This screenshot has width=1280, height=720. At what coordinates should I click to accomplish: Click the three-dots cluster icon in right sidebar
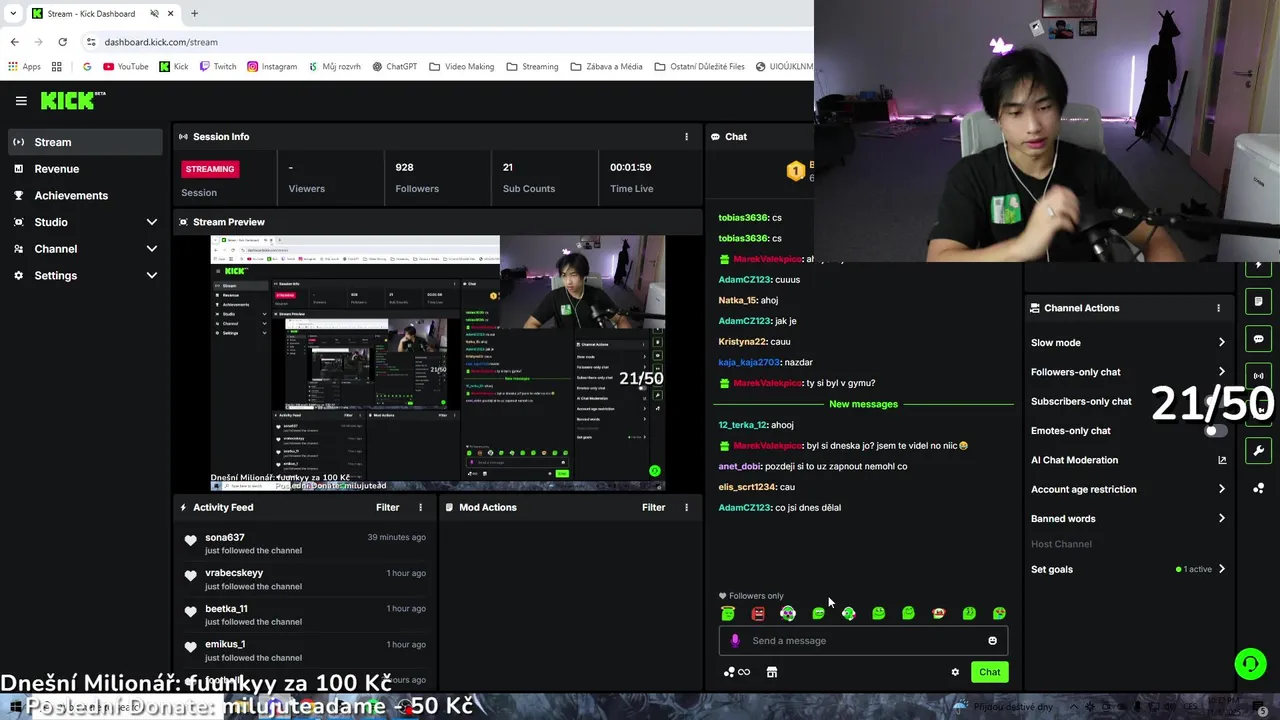[x=1259, y=488]
